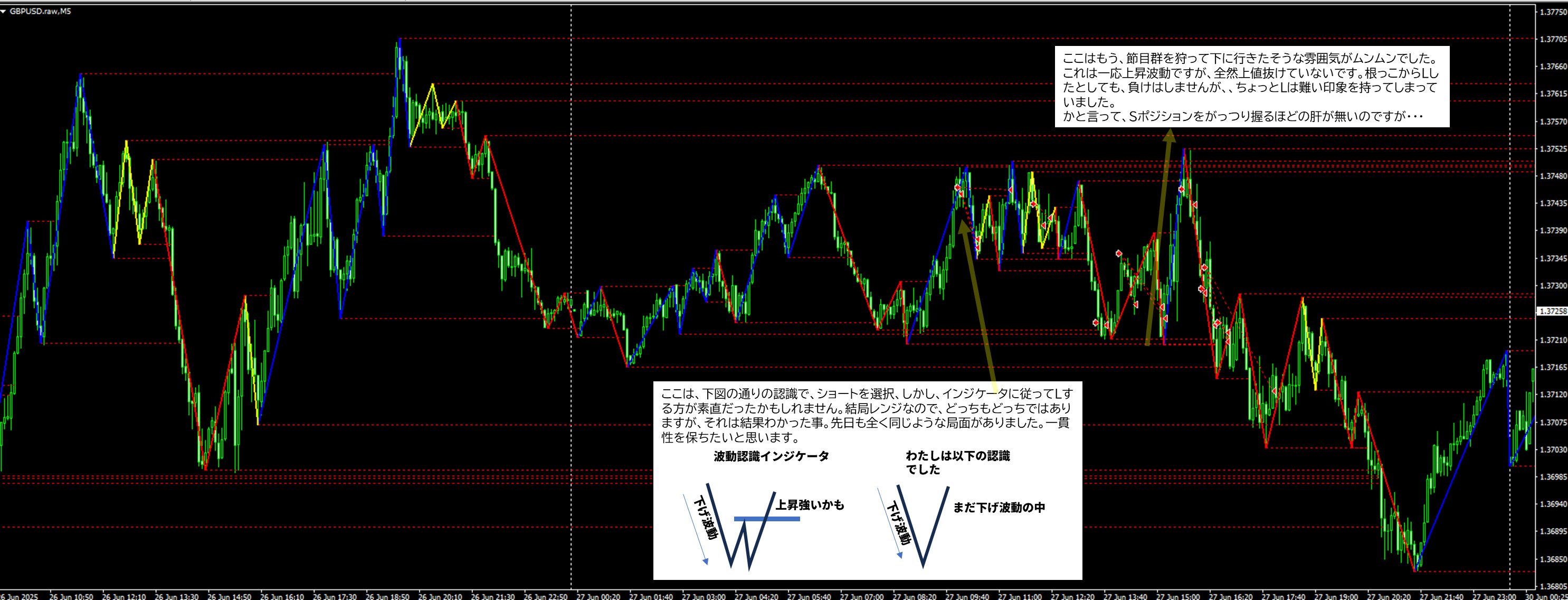The image size is (1568, 600).
Task: Click the 26 Jun 13:30 time label
Action: click(x=177, y=596)
